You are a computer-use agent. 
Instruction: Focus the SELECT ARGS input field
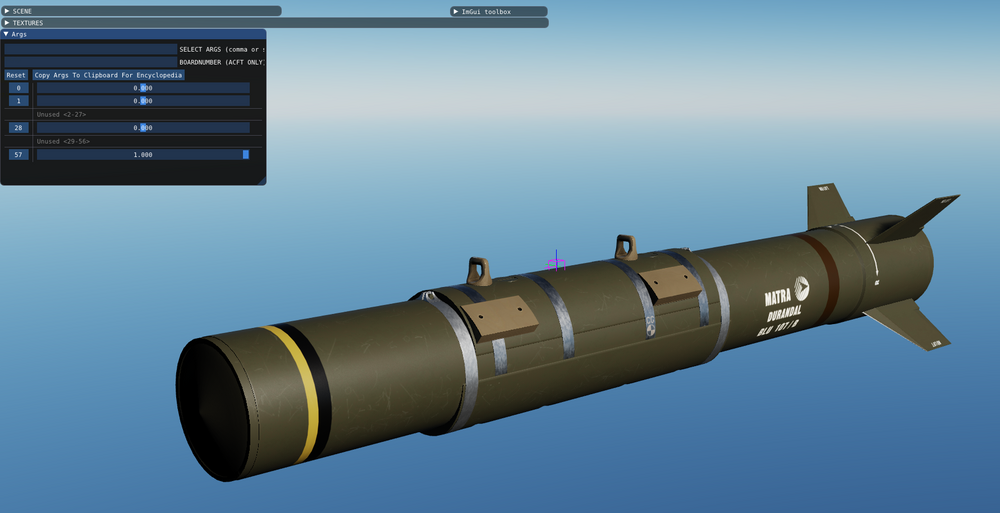pos(91,49)
